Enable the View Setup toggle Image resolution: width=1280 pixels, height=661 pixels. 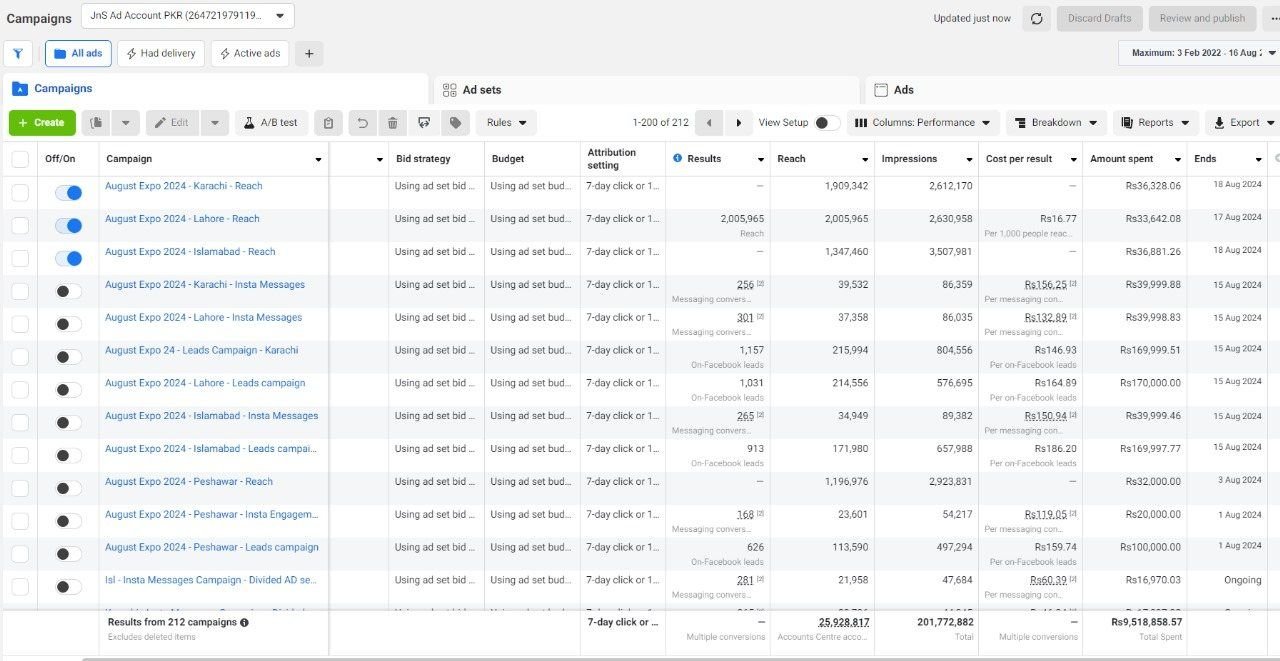click(826, 123)
